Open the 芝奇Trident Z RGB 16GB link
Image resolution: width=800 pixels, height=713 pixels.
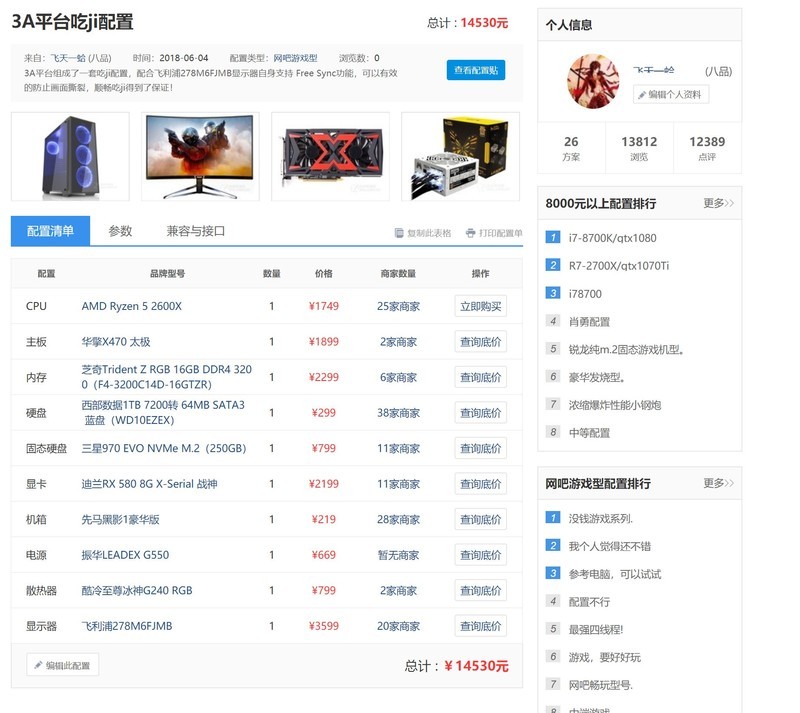tap(166, 377)
